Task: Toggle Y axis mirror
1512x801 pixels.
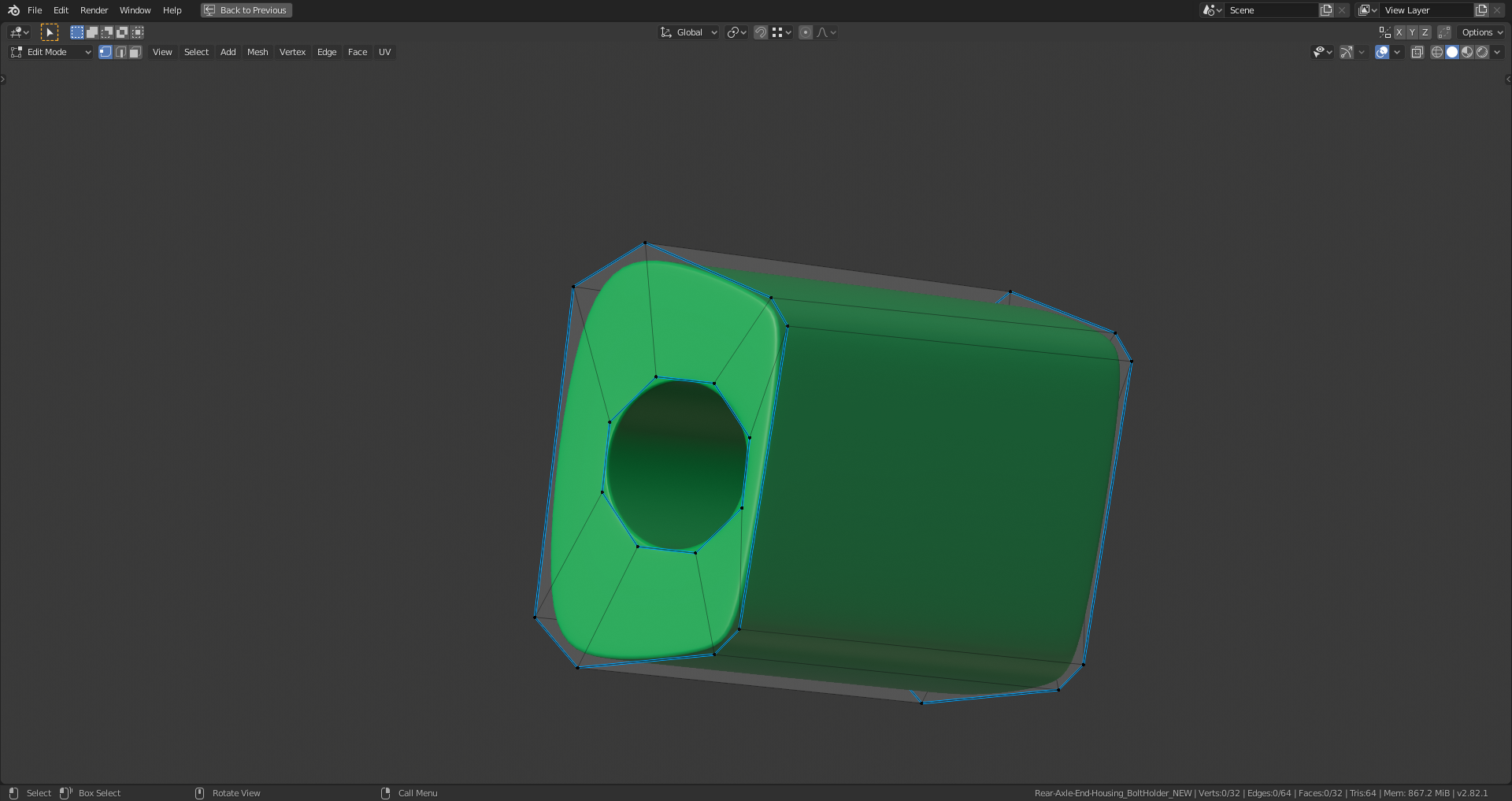Action: [x=1412, y=32]
